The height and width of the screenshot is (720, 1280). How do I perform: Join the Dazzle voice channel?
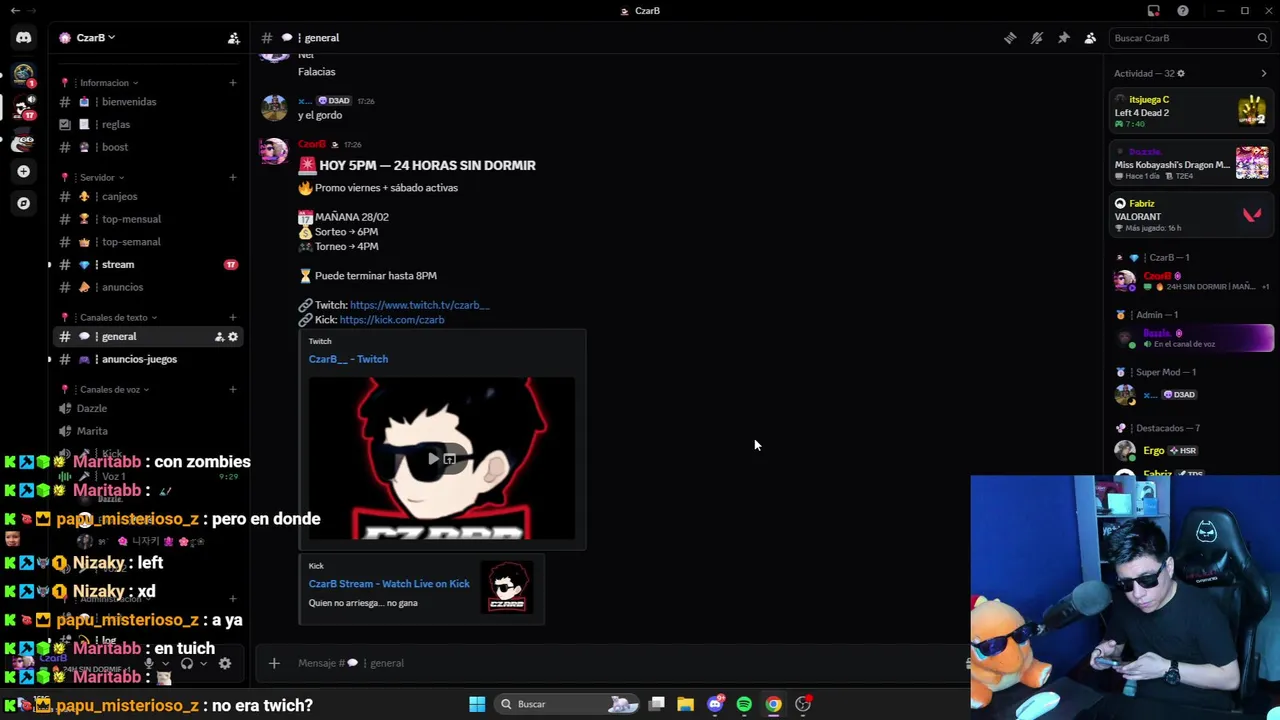coord(148,408)
